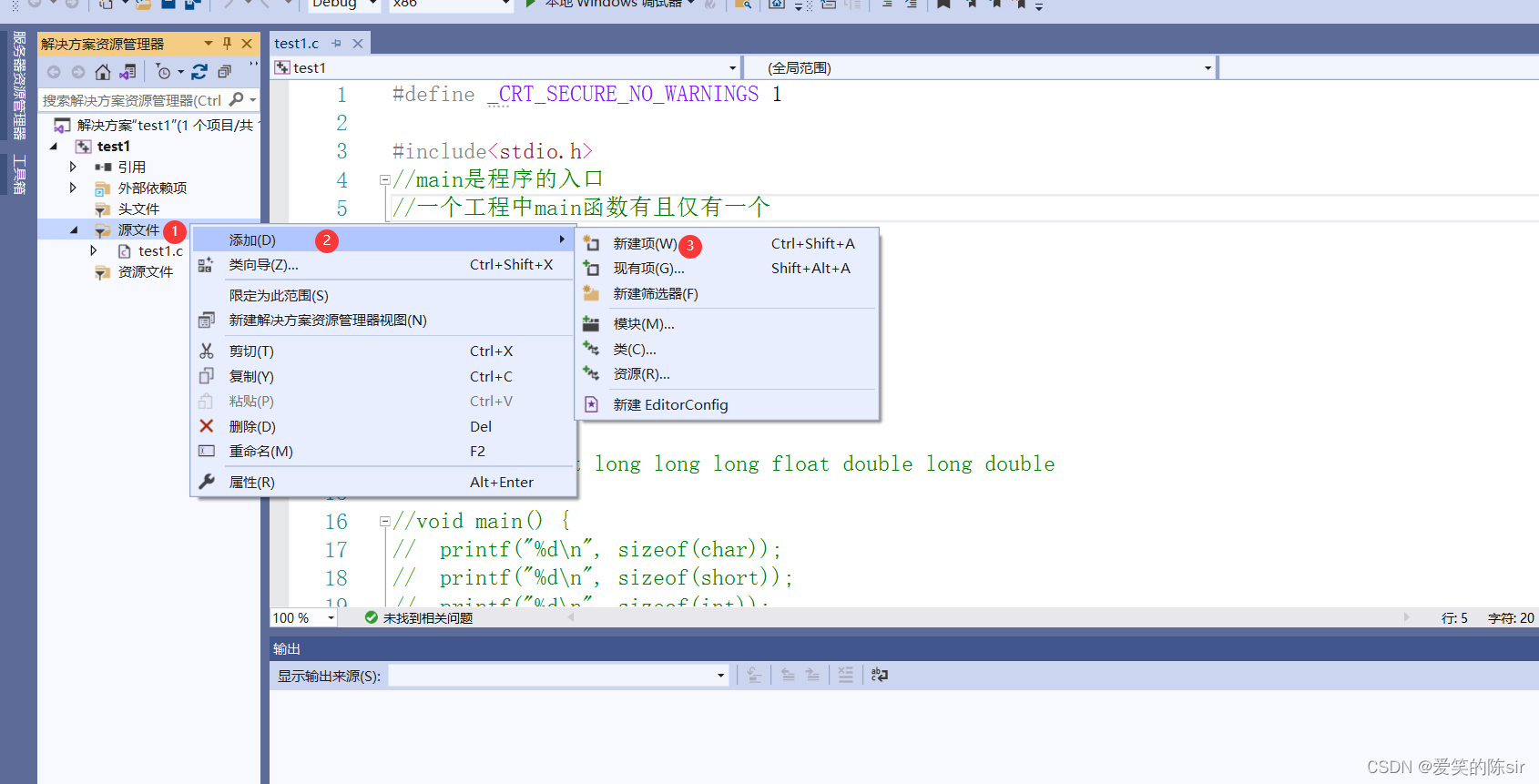Pin the Solution Explorer panel with pushpin icon
The width and height of the screenshot is (1539, 784).
pyautogui.click(x=228, y=43)
